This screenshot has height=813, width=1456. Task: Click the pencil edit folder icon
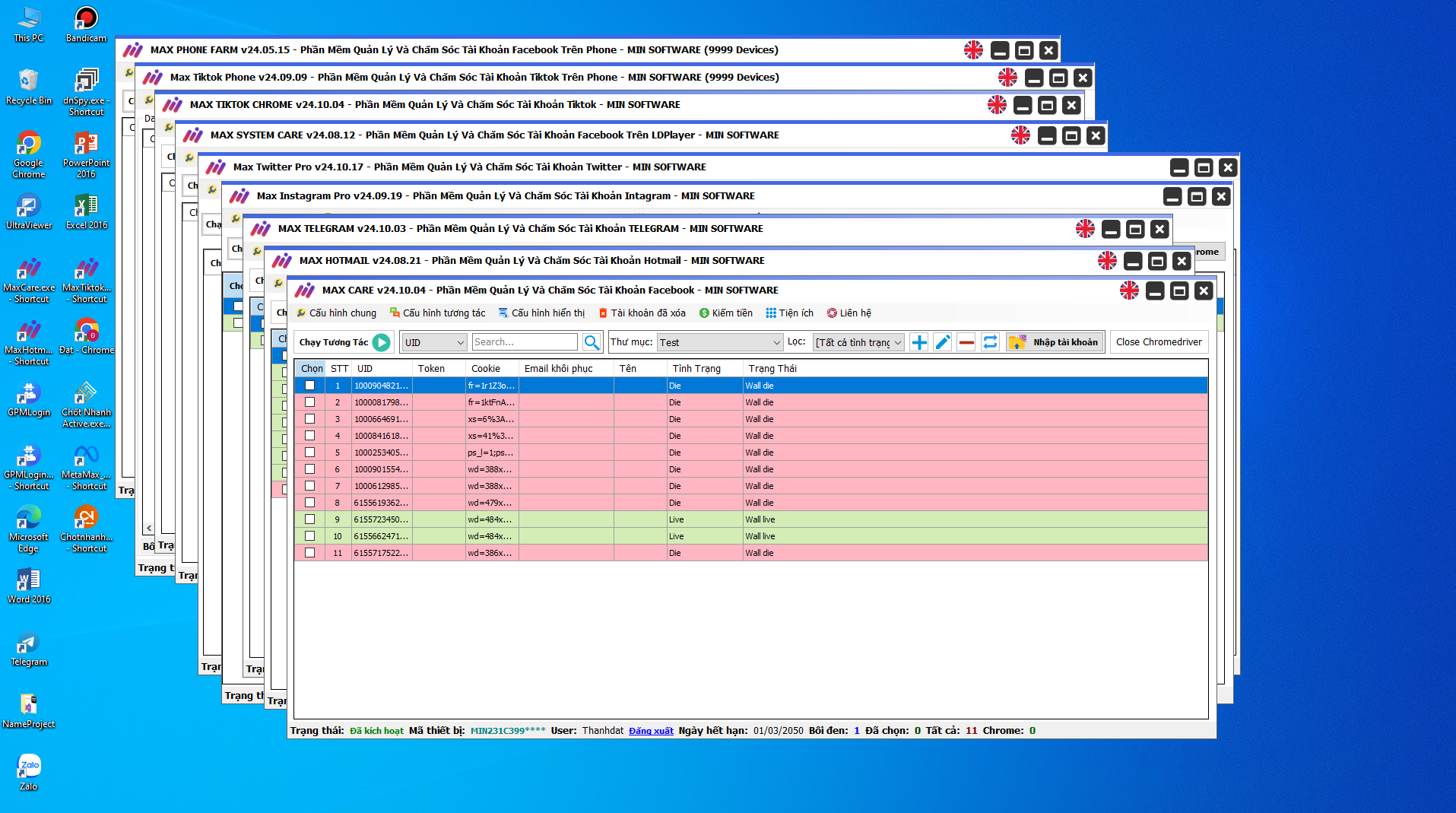pos(942,342)
